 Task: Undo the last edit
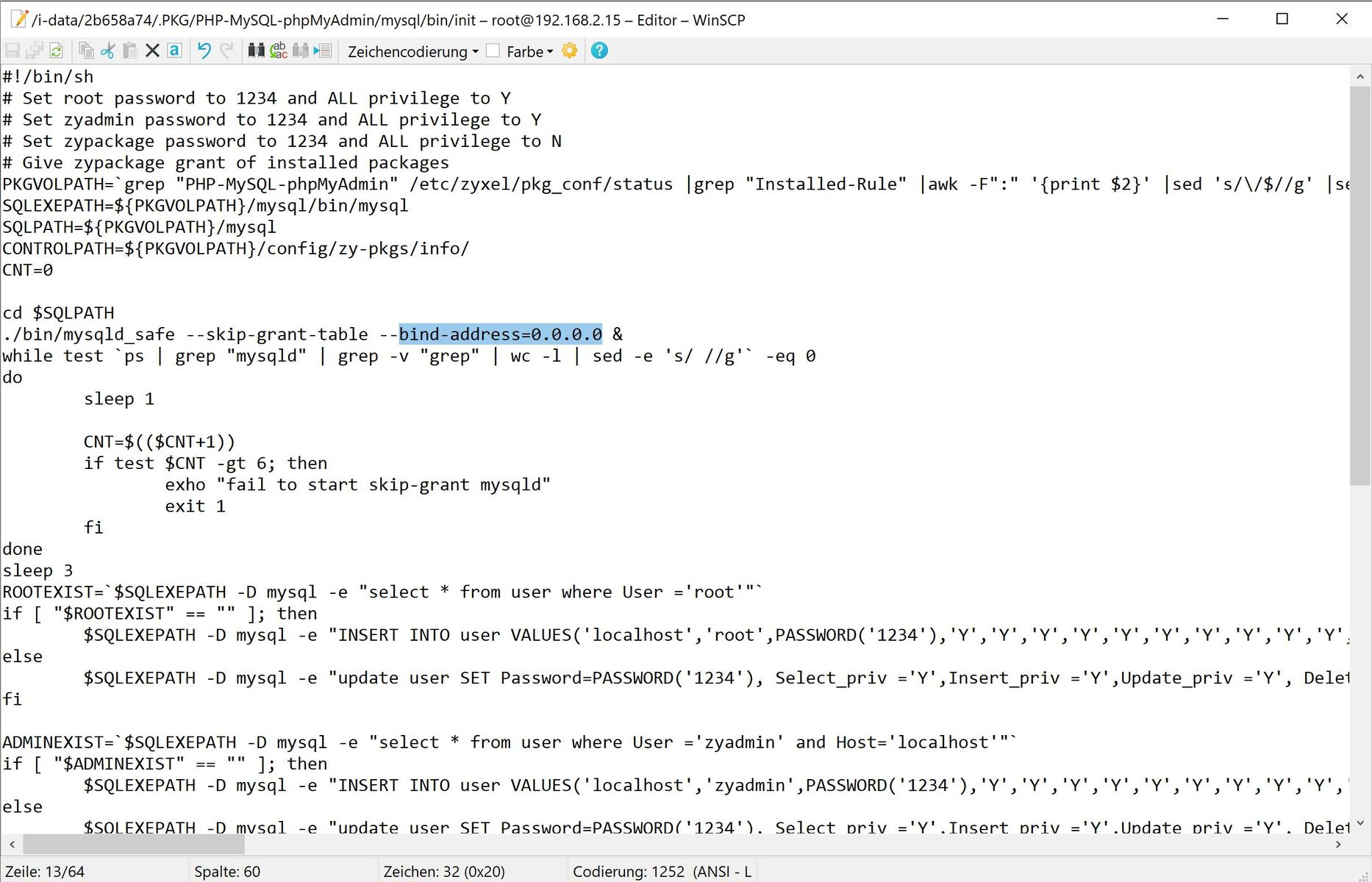pyautogui.click(x=204, y=51)
